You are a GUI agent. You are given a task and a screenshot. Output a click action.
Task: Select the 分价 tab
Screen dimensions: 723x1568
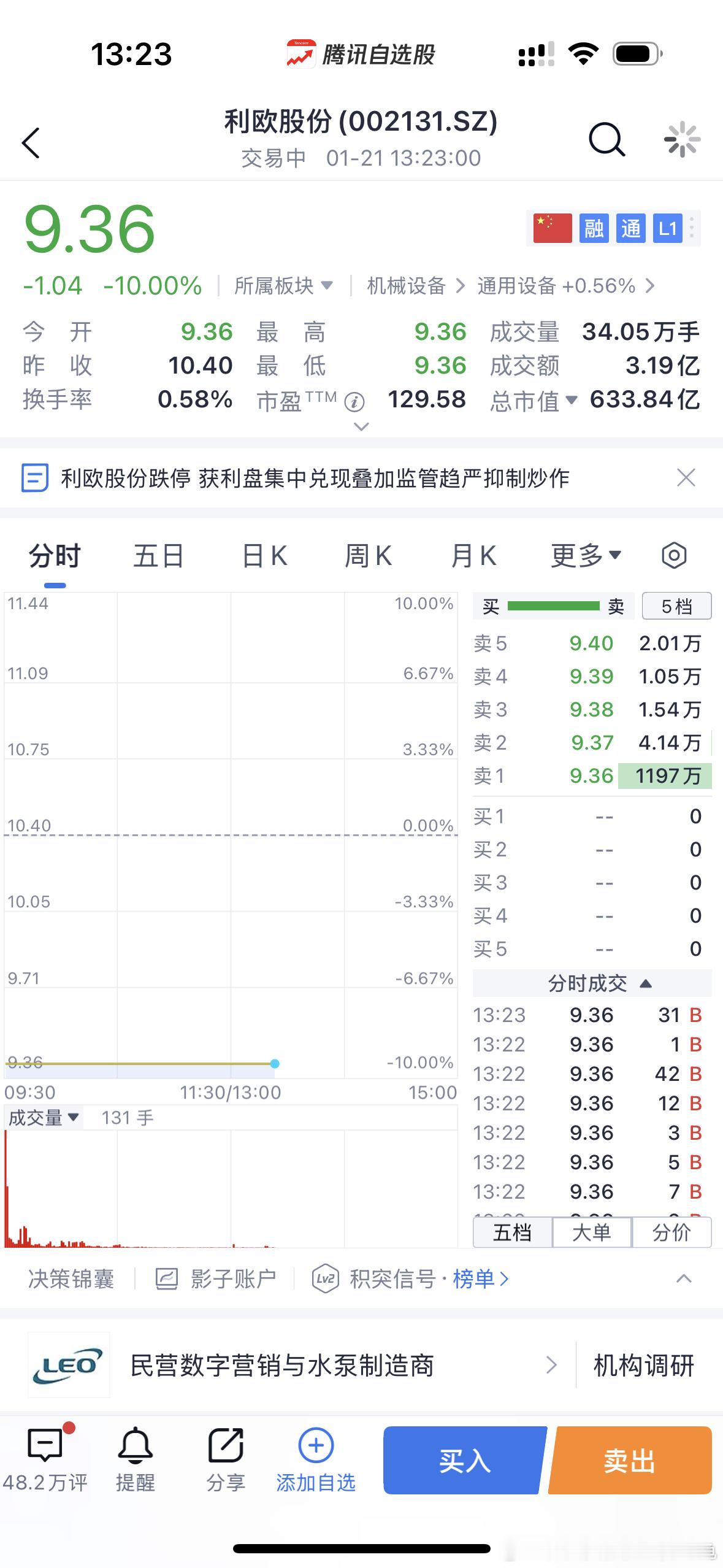[671, 1232]
